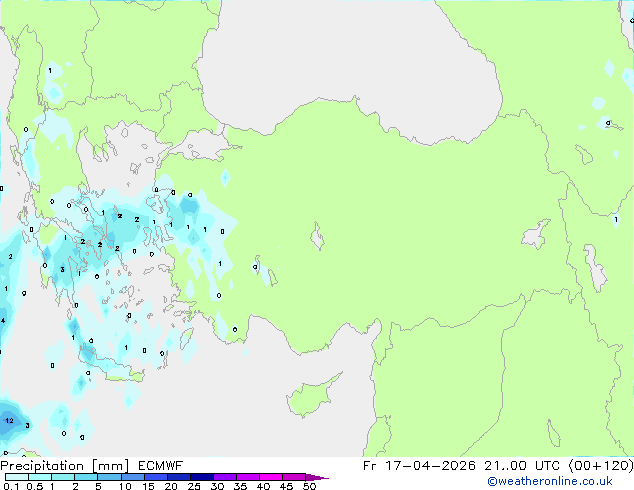Click legend scale label '5'

coord(98,486)
